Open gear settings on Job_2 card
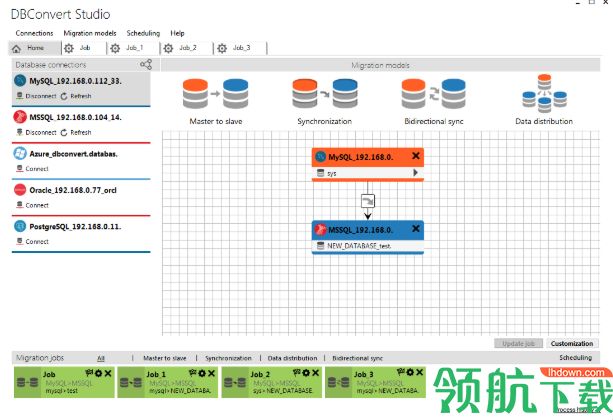 pyautogui.click(x=306, y=373)
